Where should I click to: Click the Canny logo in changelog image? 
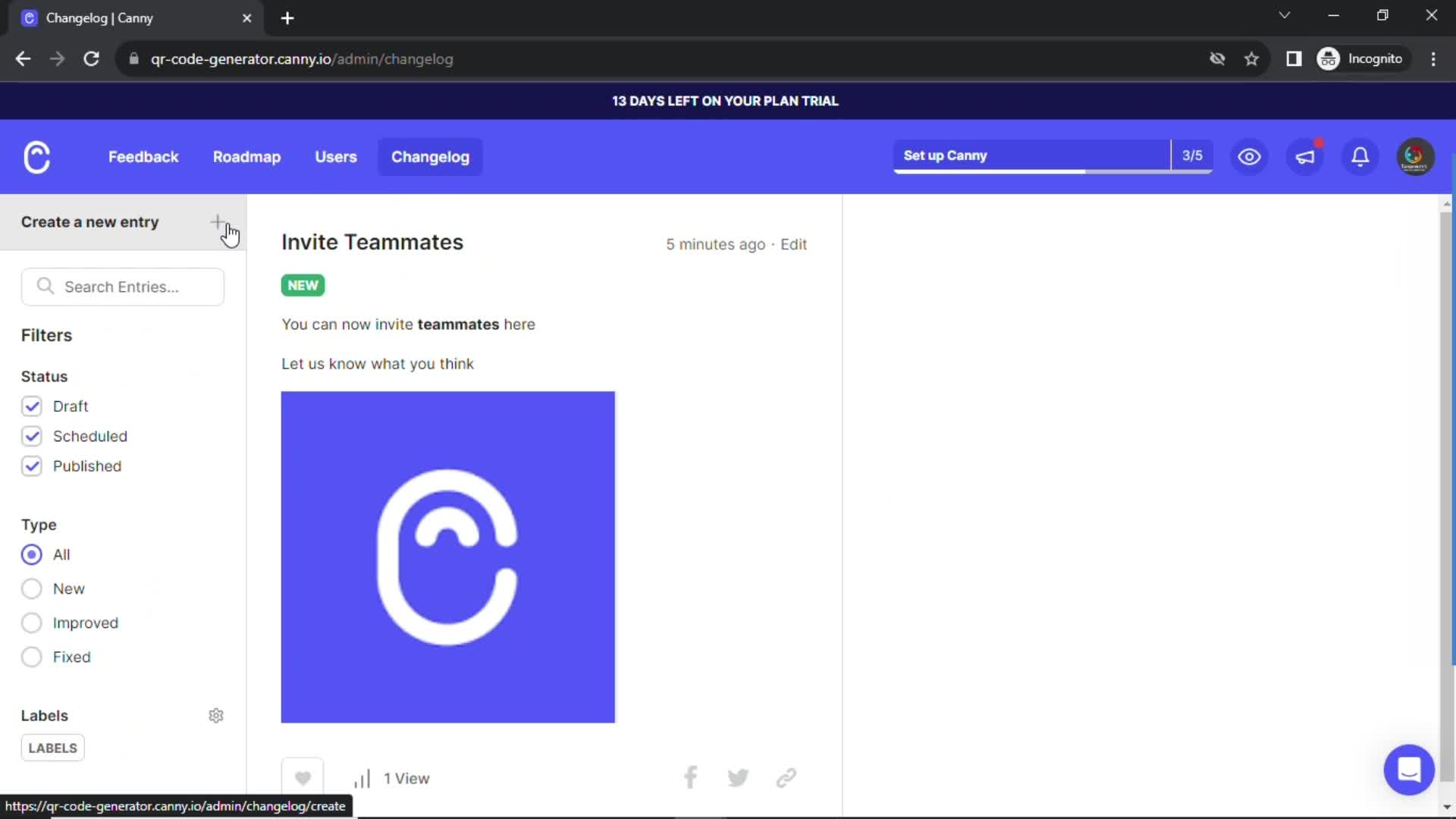pyautogui.click(x=448, y=556)
